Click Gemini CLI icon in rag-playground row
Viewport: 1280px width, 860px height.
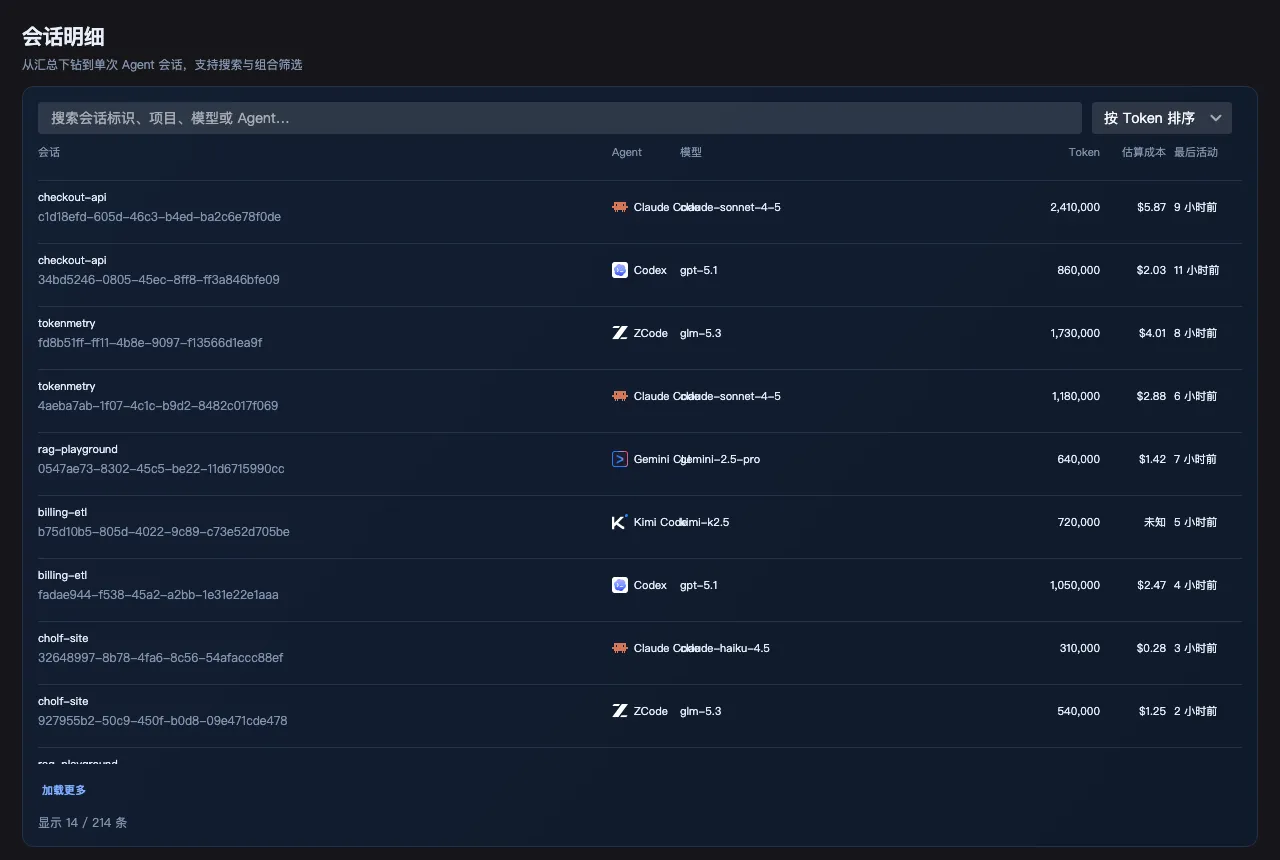click(620, 459)
